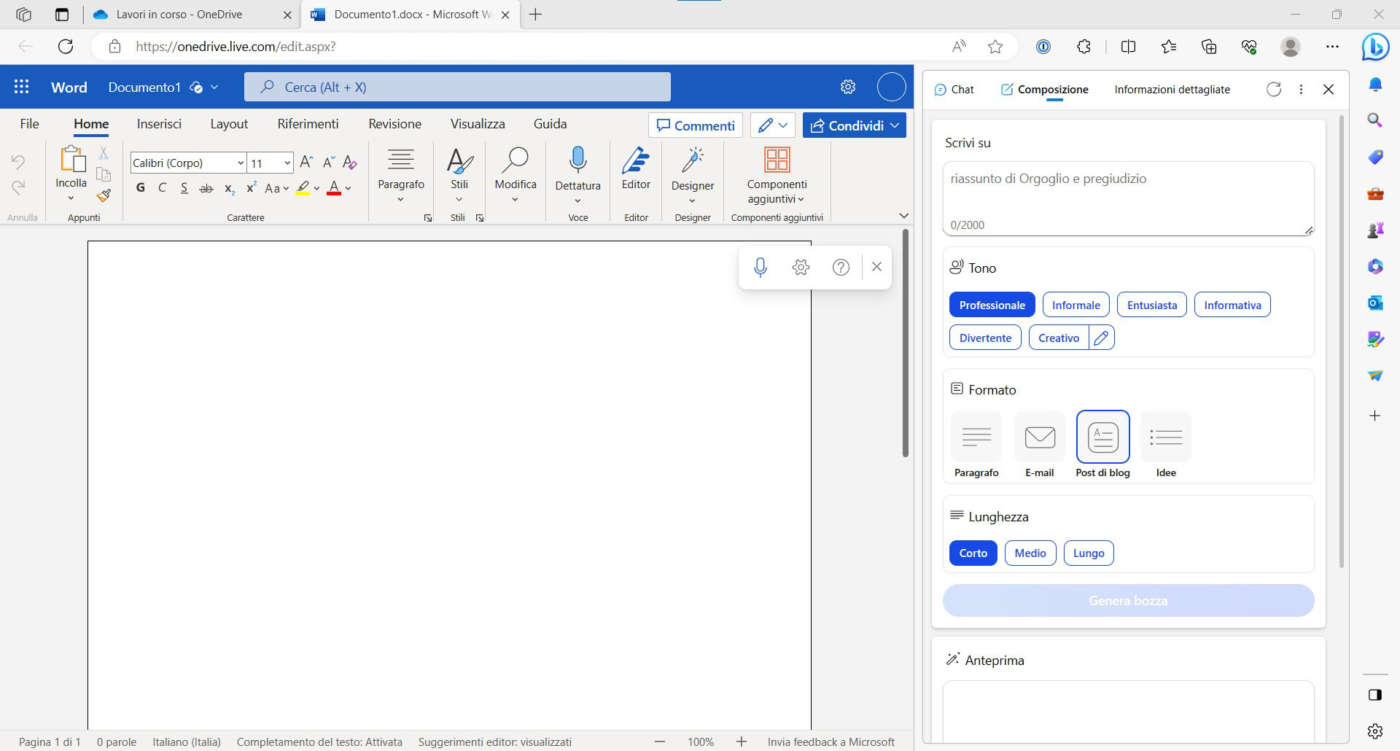Open the Editor tool in ribbon
The image size is (1400, 751).
pyautogui.click(x=636, y=161)
